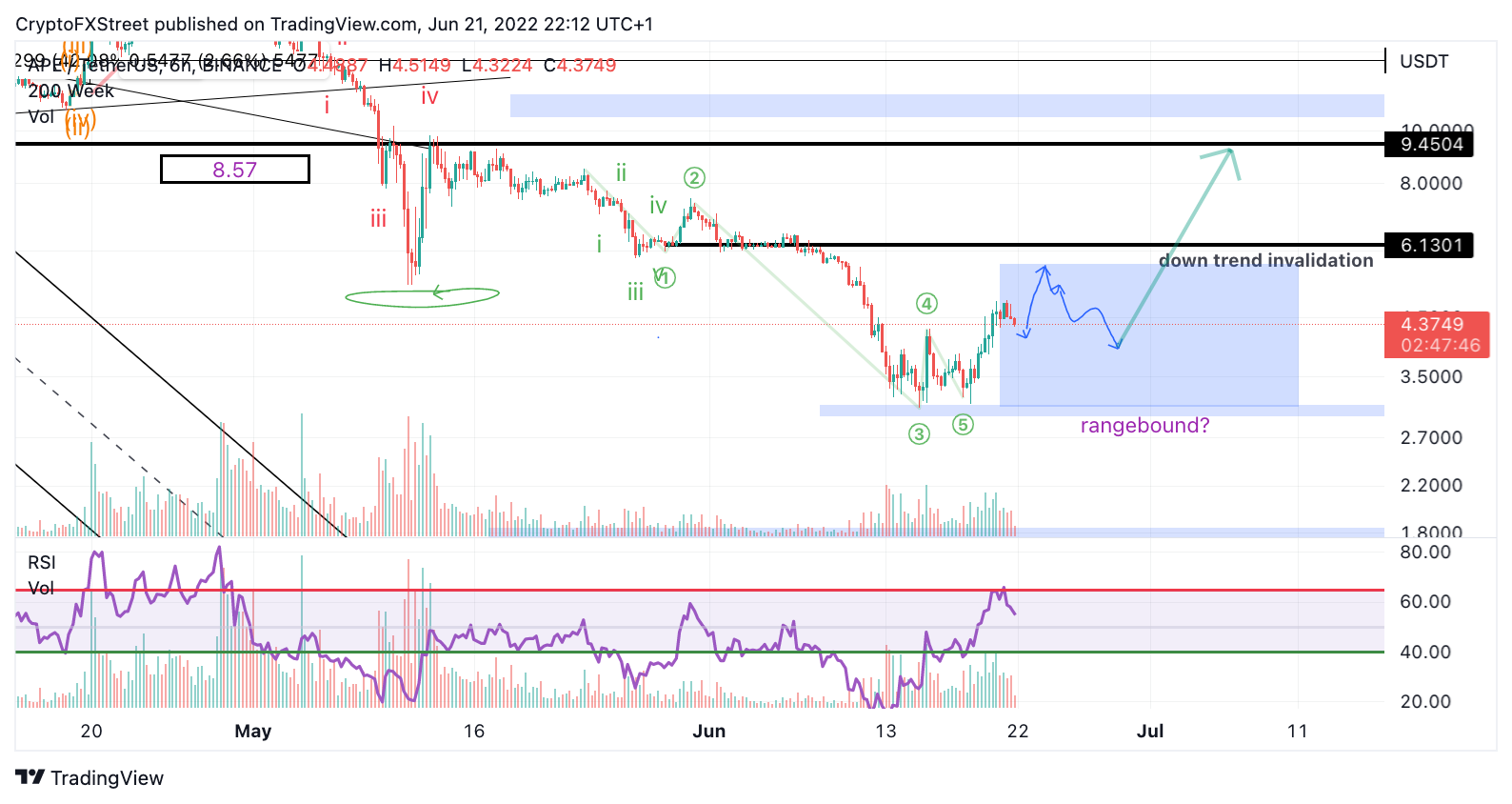Click the red RSI overbought line

pyautogui.click(x=700, y=591)
